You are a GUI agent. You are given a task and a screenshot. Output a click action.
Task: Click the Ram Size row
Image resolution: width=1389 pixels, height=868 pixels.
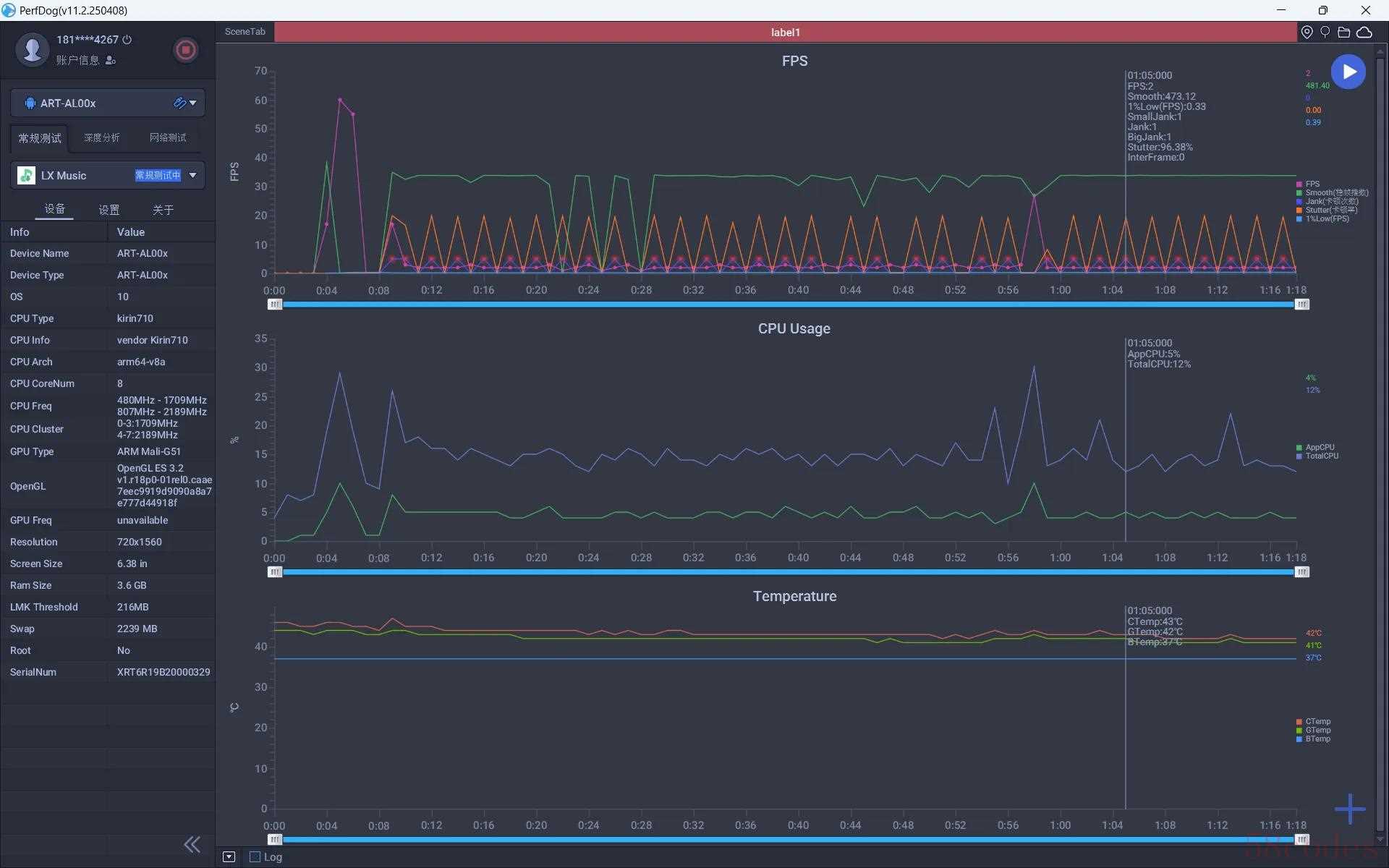pyautogui.click(x=108, y=585)
